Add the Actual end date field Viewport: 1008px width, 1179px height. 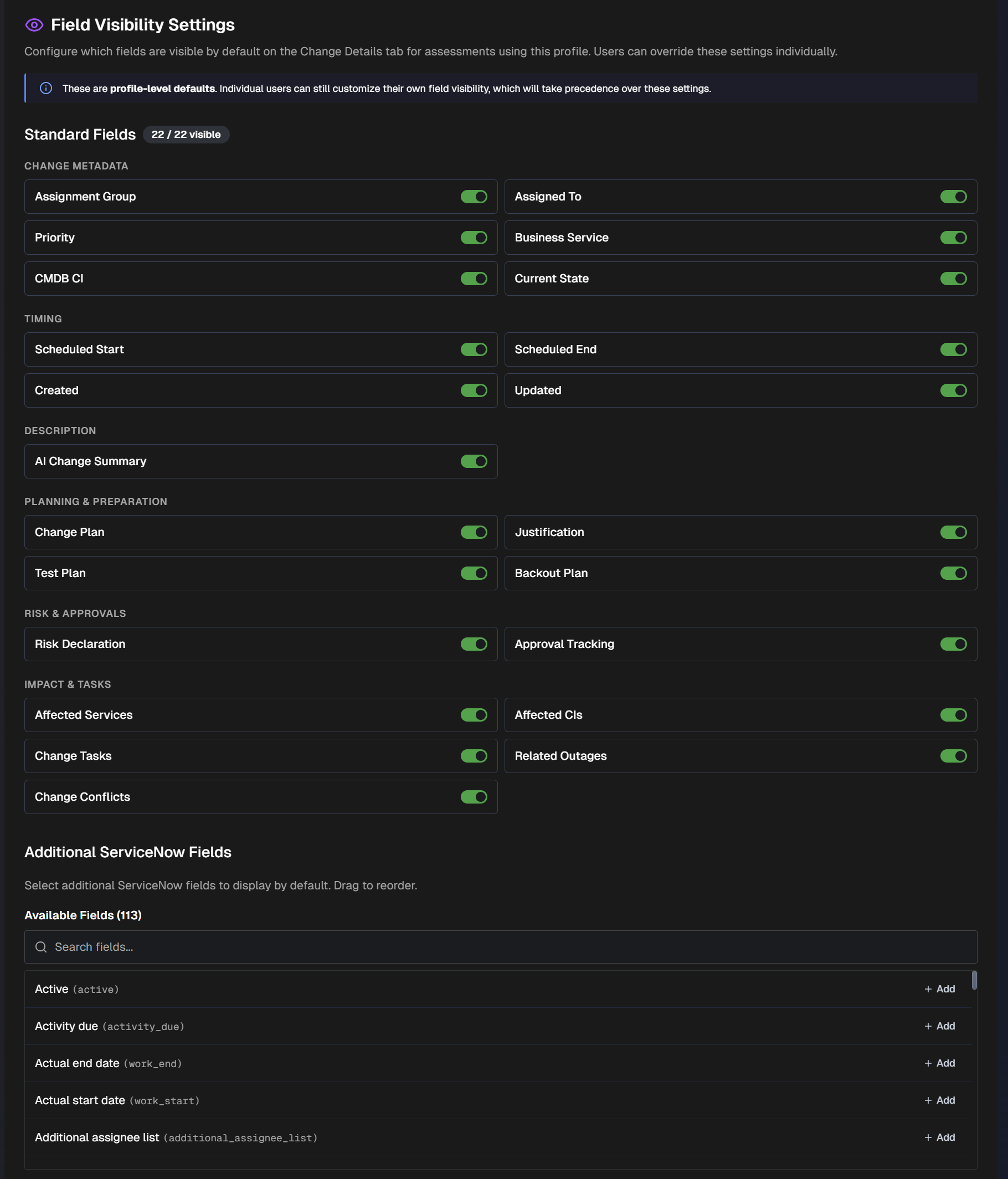click(x=939, y=1063)
